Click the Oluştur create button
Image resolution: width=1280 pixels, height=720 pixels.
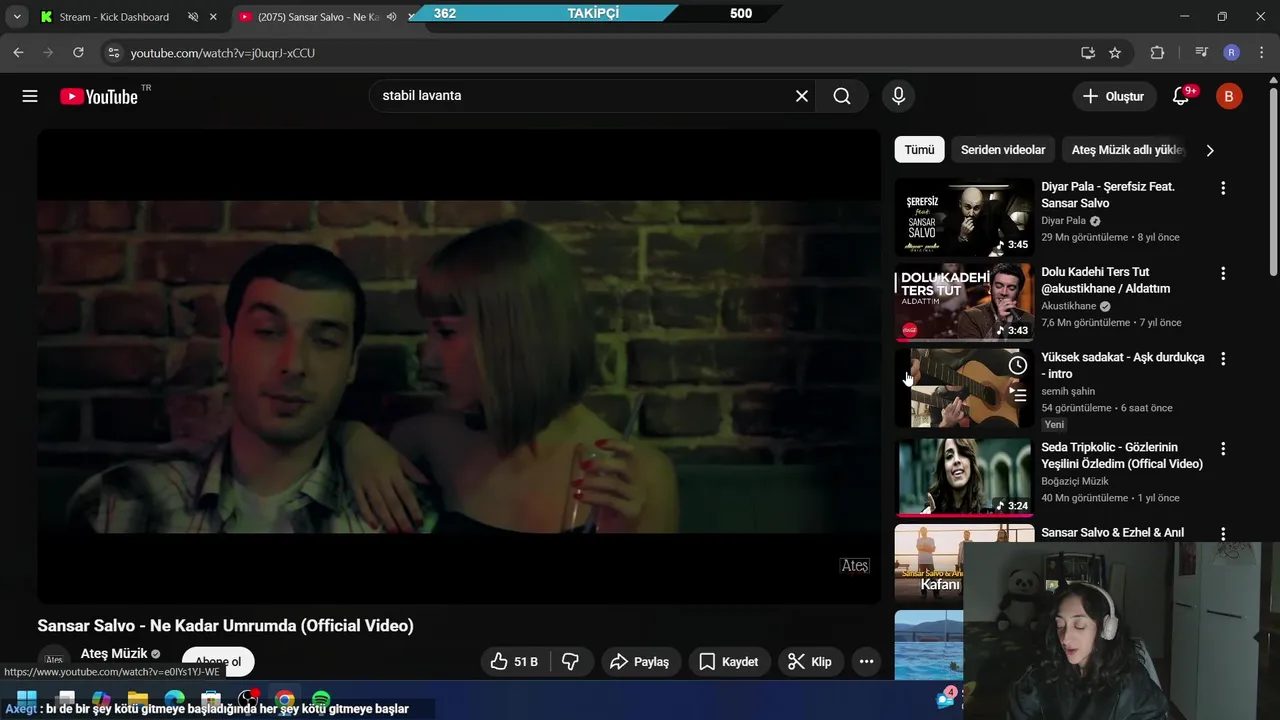(1114, 96)
